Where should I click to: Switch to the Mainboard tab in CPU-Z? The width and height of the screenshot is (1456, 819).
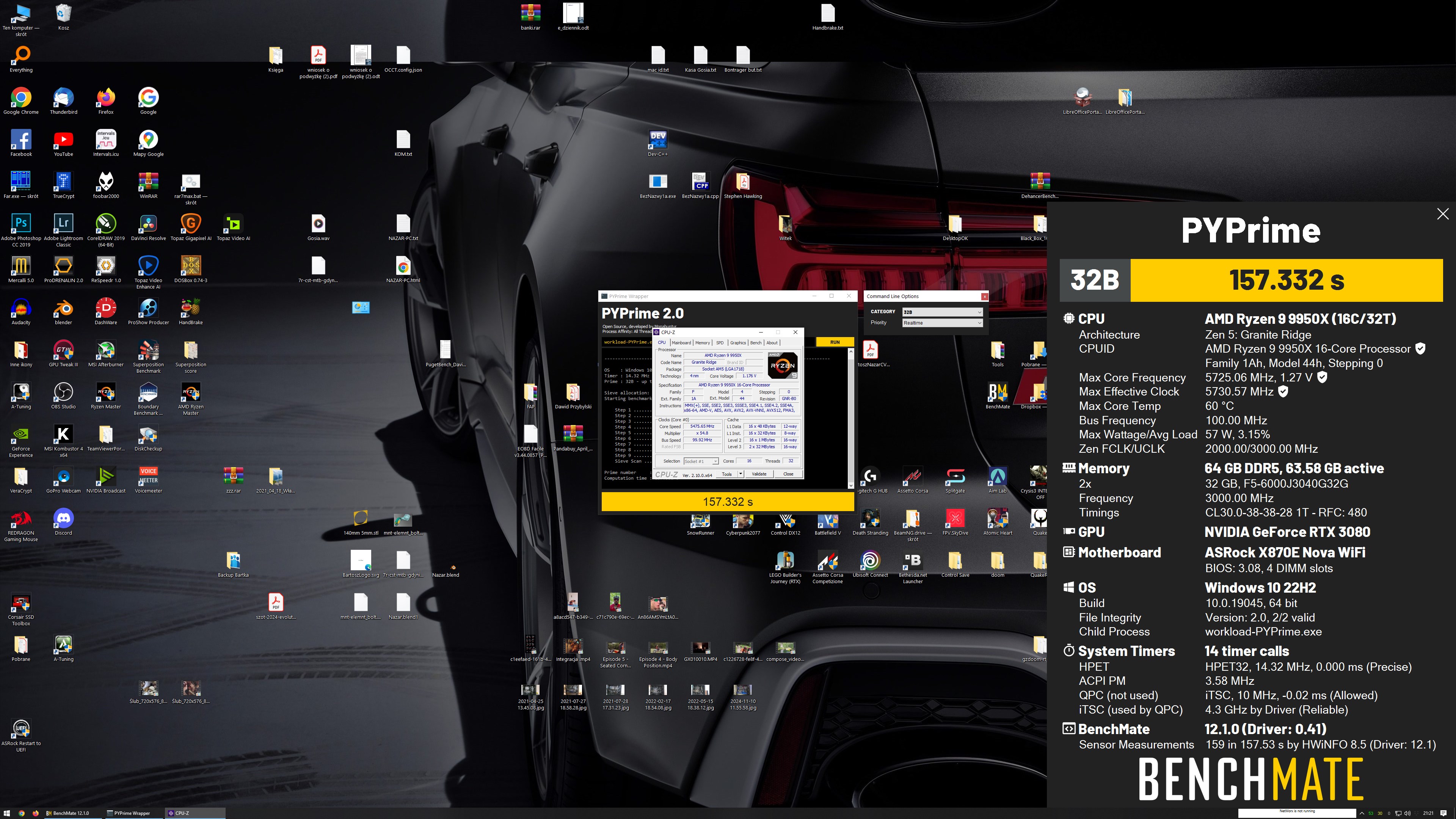click(x=681, y=342)
